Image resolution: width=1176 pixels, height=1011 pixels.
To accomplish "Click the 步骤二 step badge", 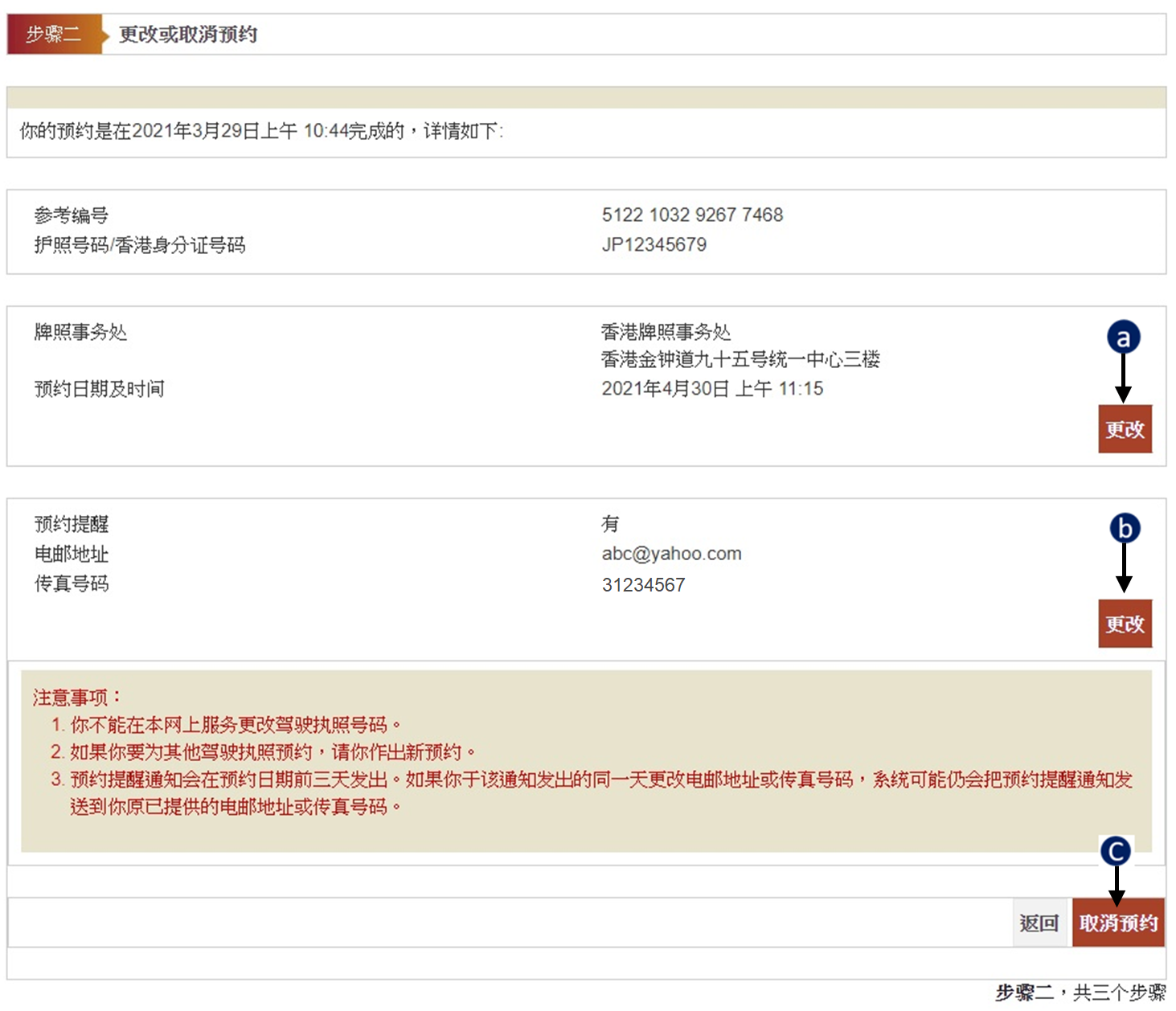I will 53,35.
